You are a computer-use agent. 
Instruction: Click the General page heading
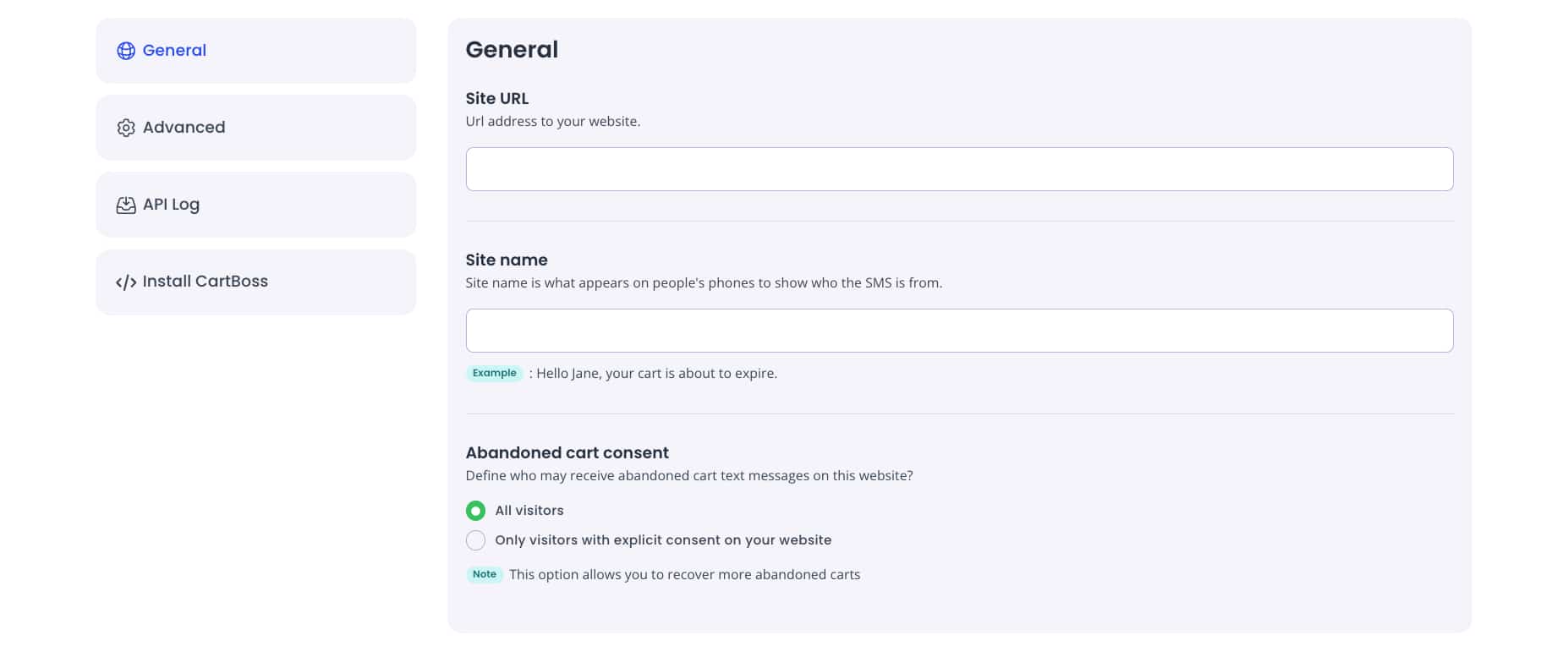point(512,49)
